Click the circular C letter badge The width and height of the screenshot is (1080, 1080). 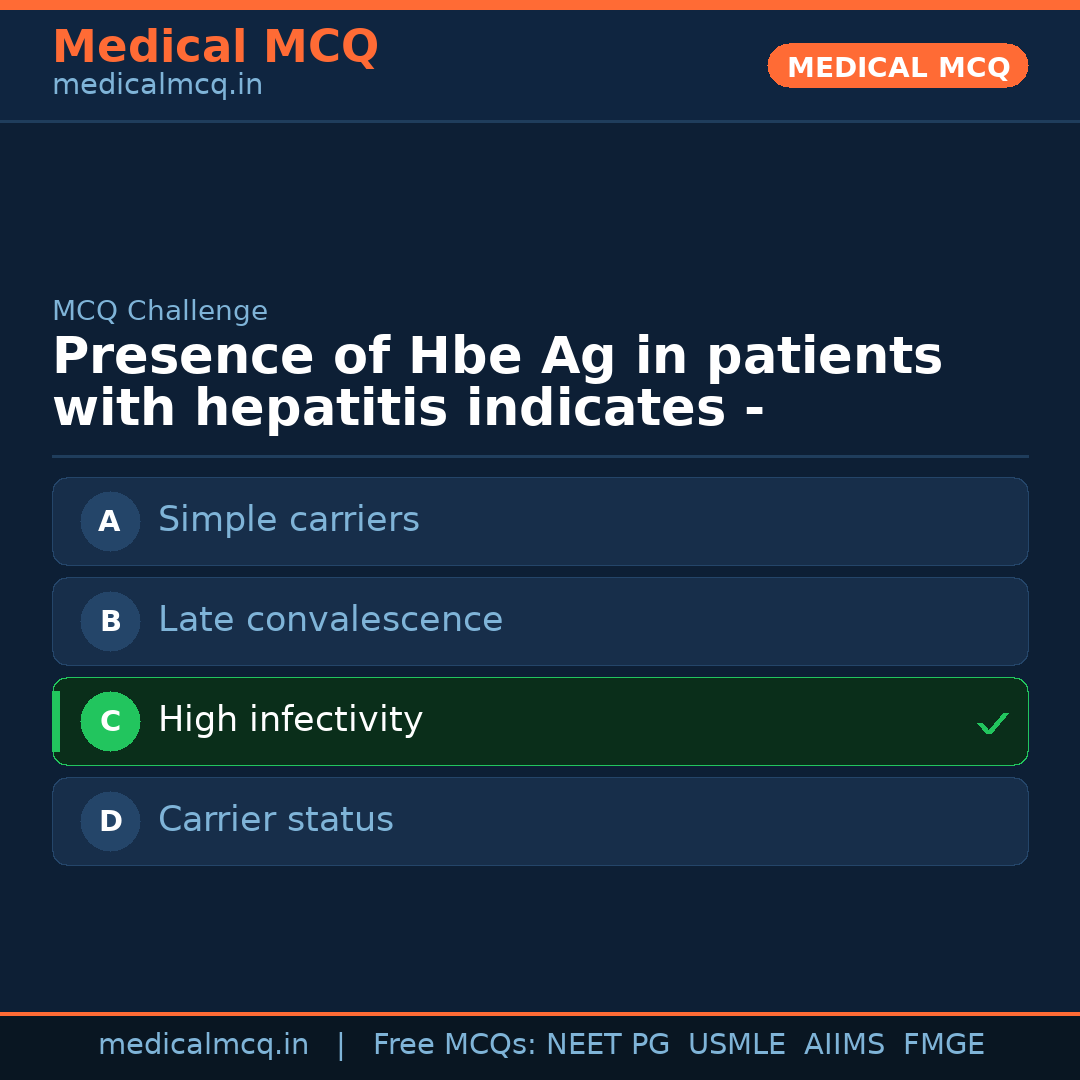pyautogui.click(x=110, y=721)
